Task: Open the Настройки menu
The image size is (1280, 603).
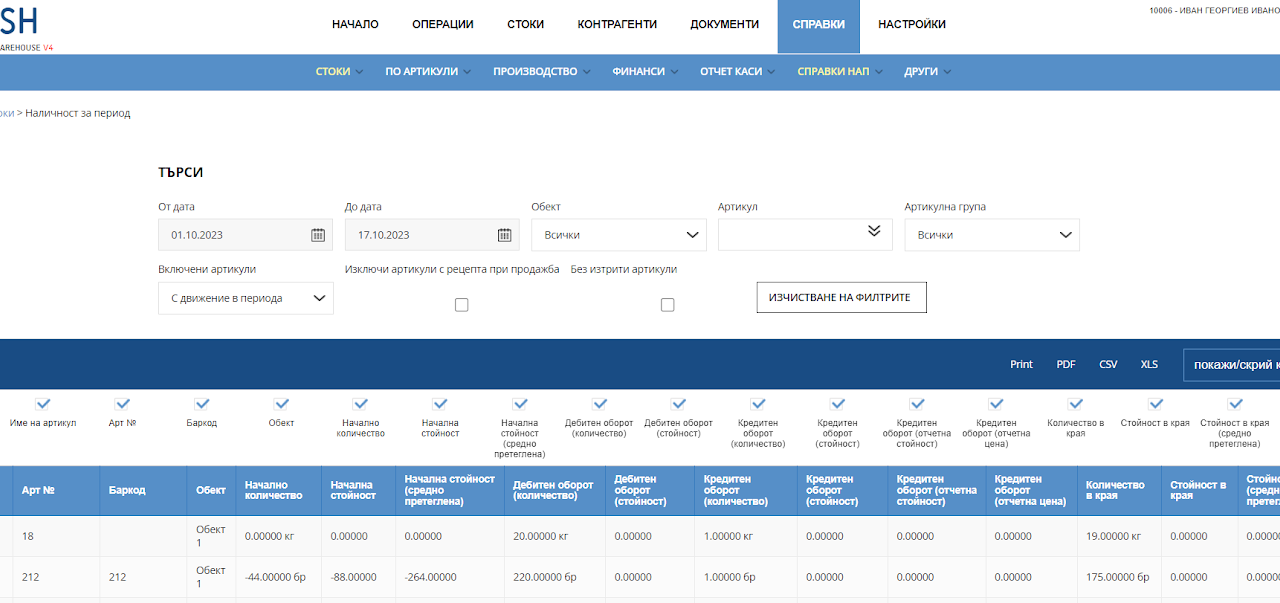Action: click(912, 24)
